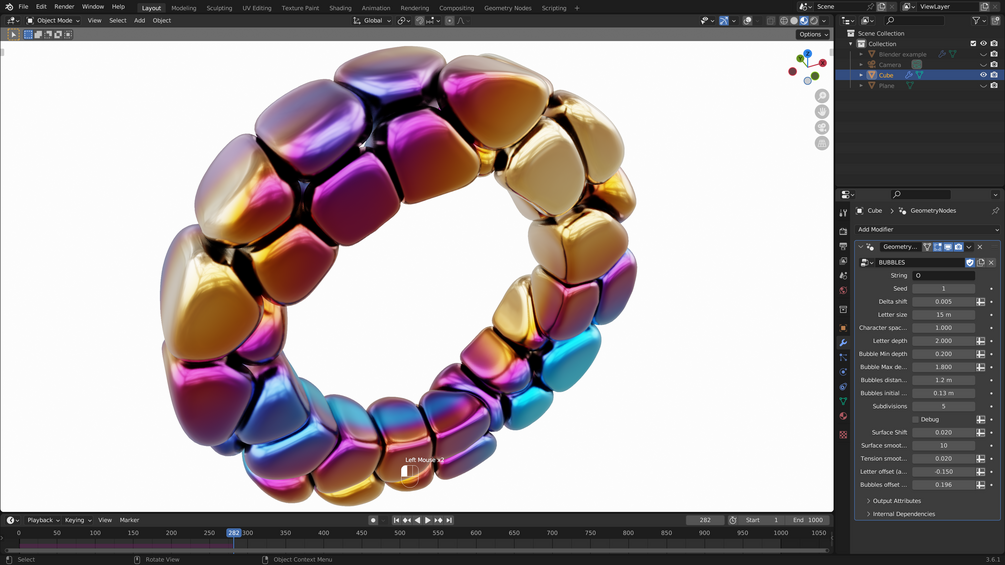Click the Seed value slider field
This screenshot has width=1005, height=565.
coord(943,288)
